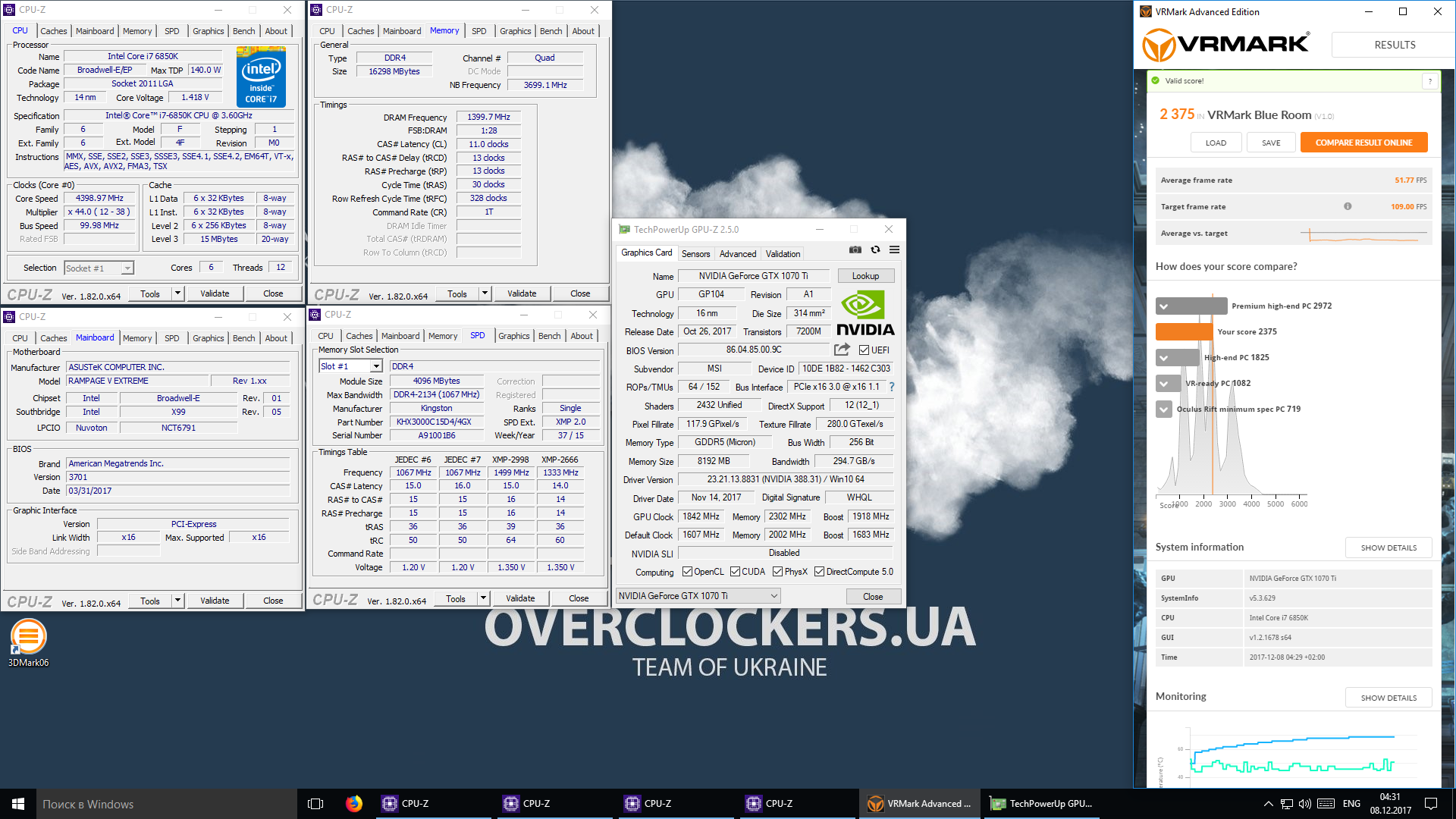Screen dimensions: 1456x819
Task: Click BIOS export share icon in GPU-Z
Action: click(842, 350)
